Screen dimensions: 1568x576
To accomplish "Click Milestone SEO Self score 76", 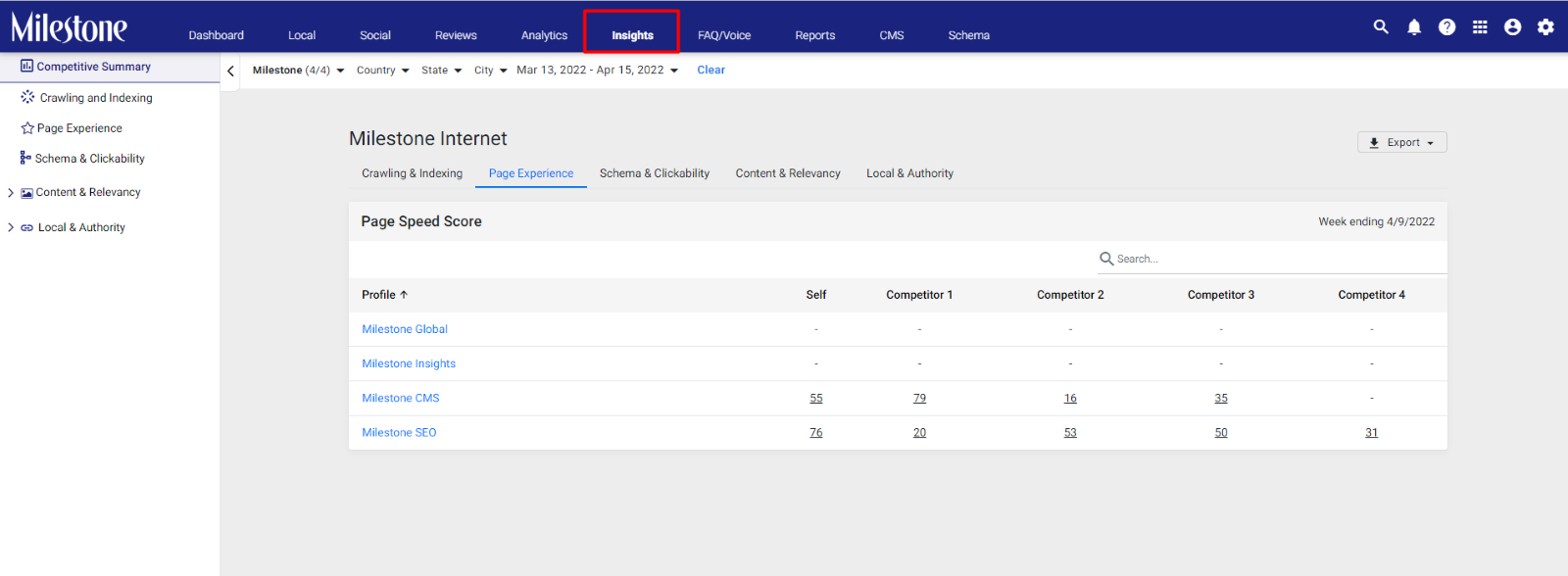I will [x=816, y=433].
